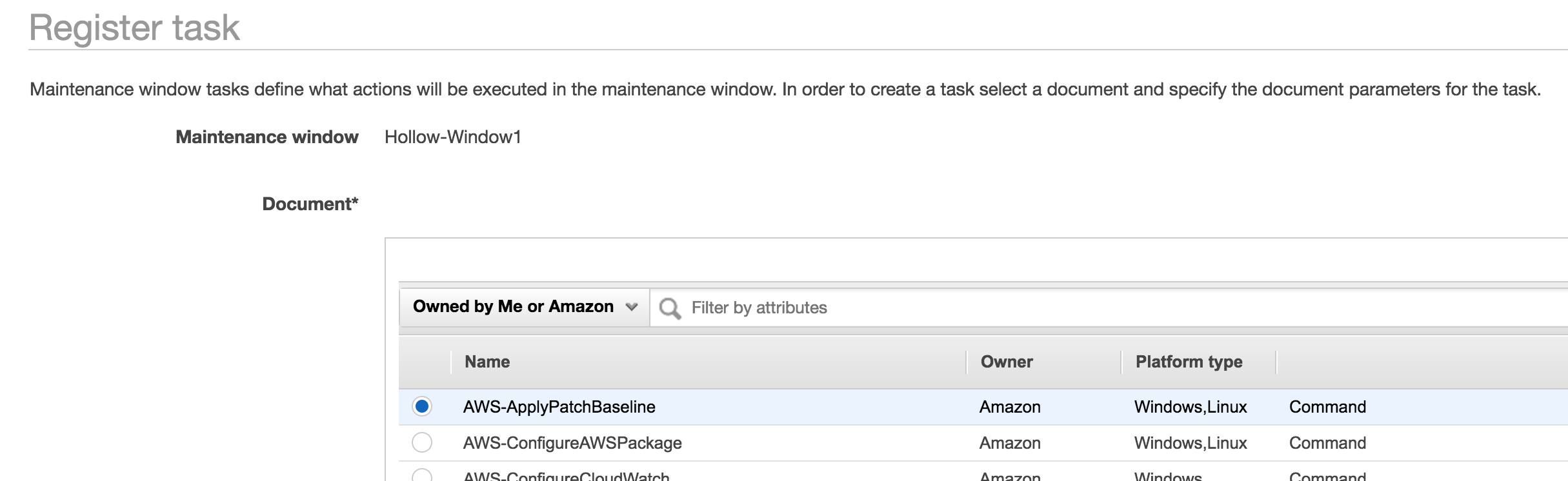Click the AWS-ConfigureCloudWatch document name
Screen dimensions: 1568x481
pyautogui.click(x=566, y=476)
